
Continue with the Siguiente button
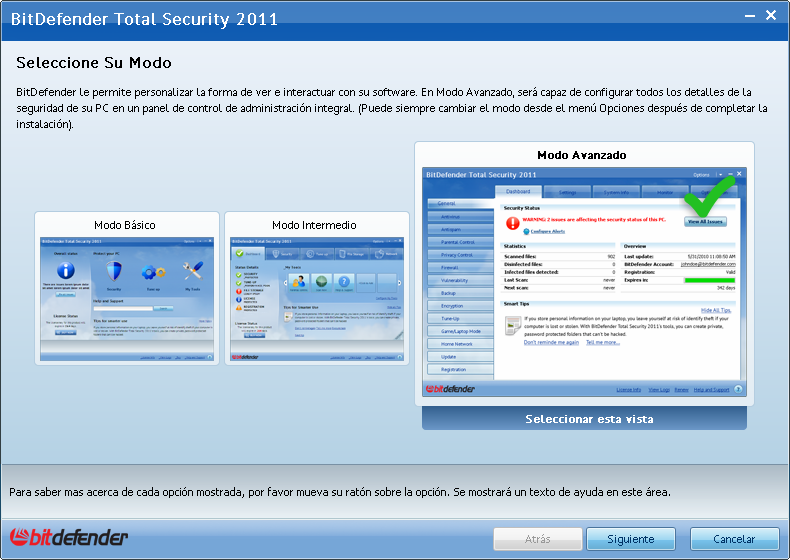tap(631, 539)
